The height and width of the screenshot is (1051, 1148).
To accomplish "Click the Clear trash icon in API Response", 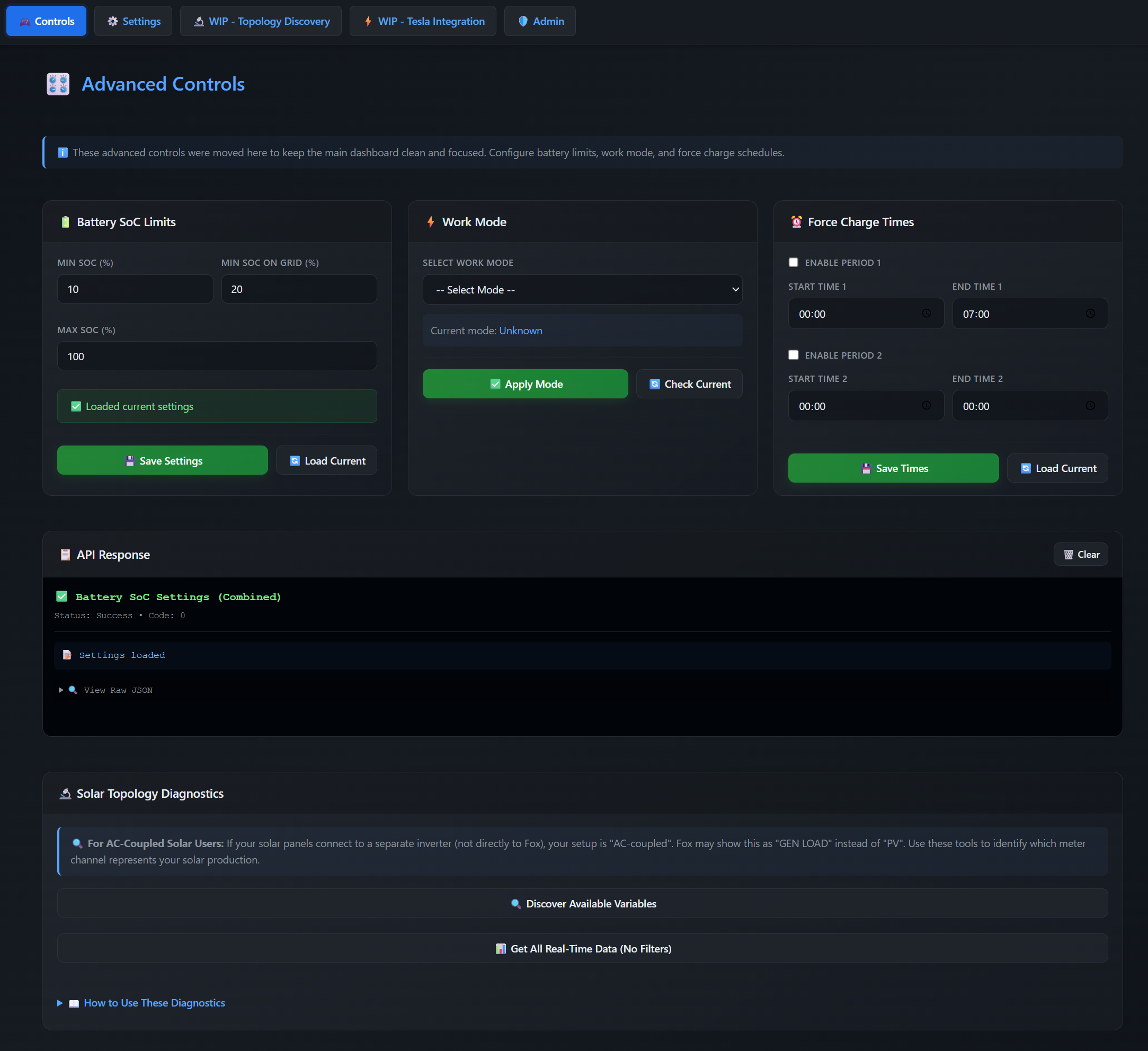I will 1069,555.
